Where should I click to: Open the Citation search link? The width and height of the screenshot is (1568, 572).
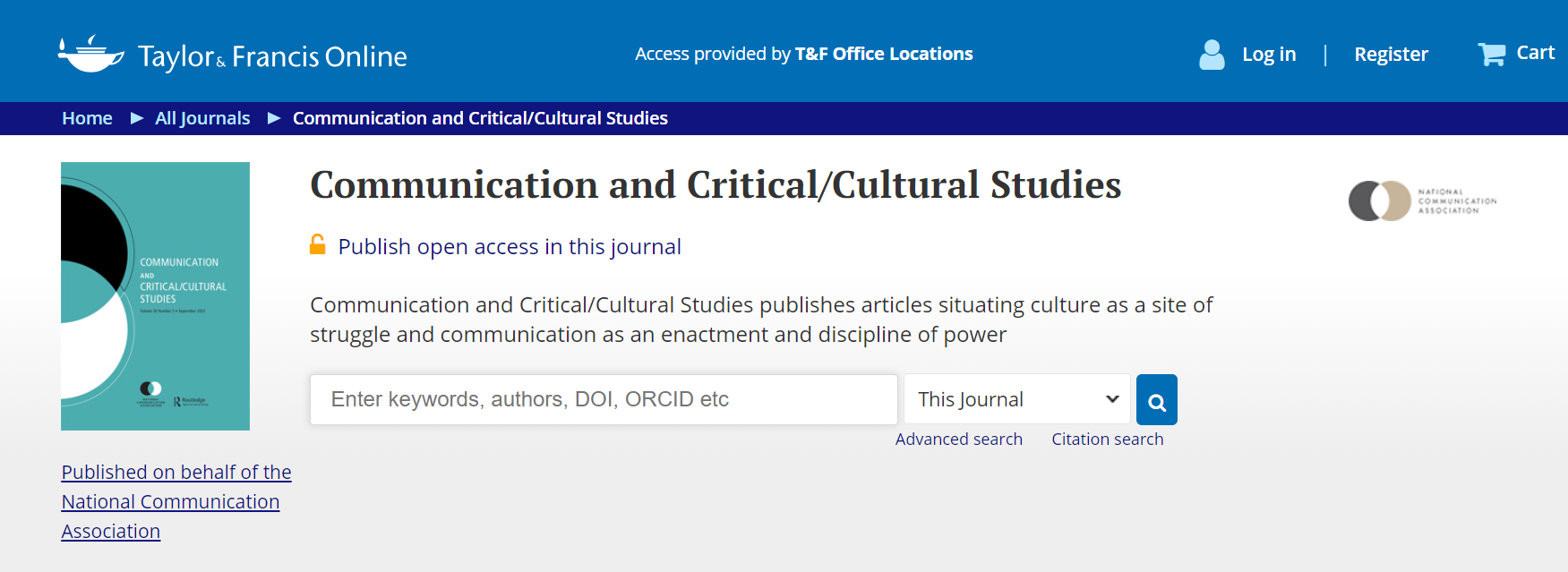coord(1107,440)
